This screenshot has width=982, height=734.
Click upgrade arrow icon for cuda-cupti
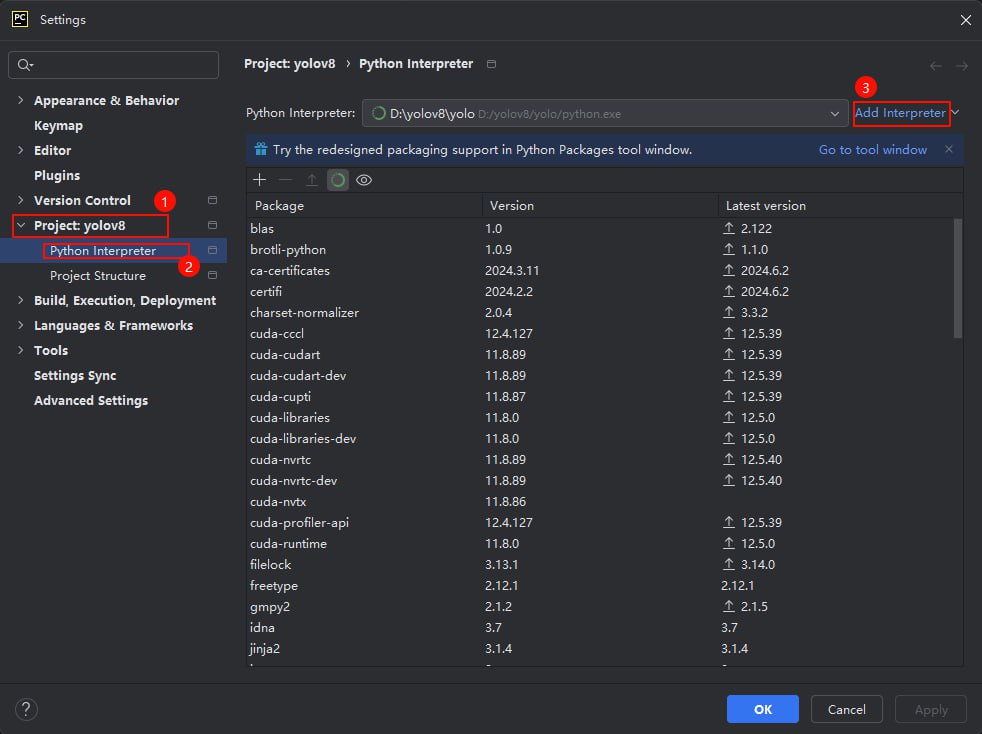729,396
